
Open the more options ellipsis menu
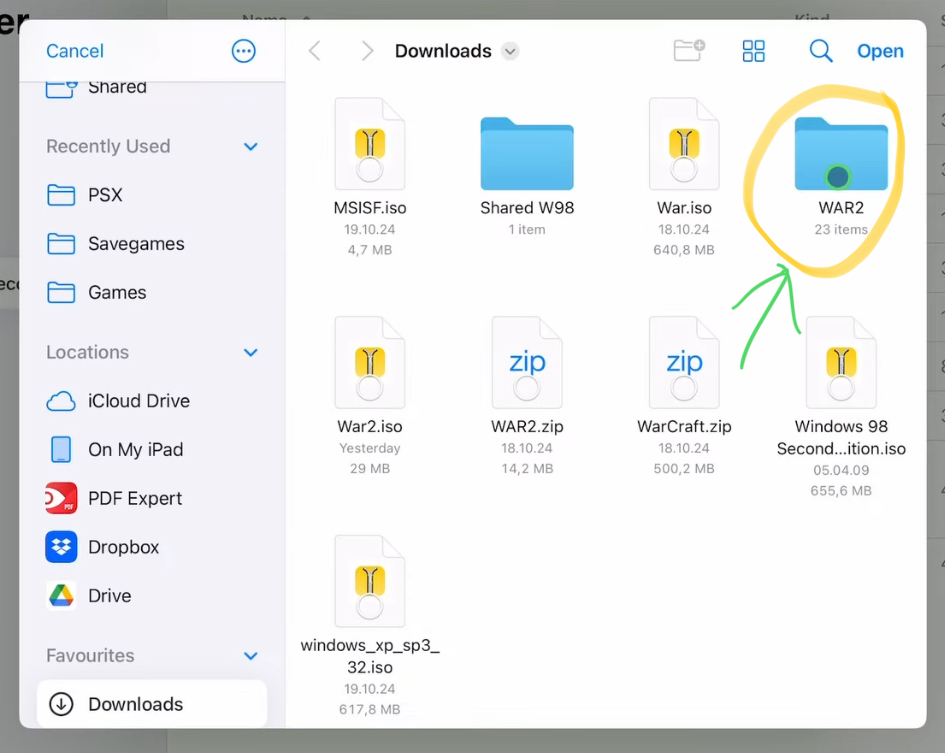click(243, 51)
